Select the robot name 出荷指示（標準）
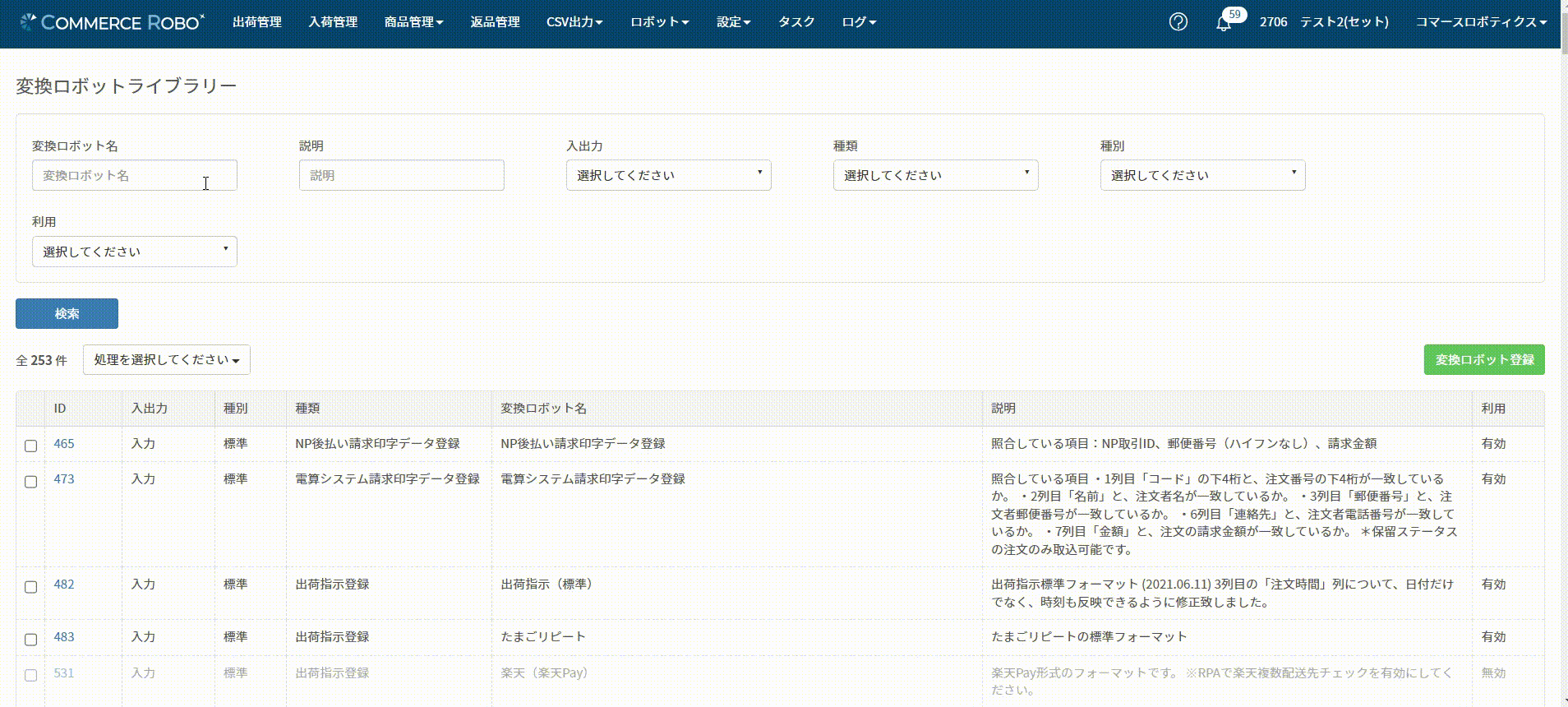Image resolution: width=1568 pixels, height=707 pixels. pyautogui.click(x=547, y=585)
